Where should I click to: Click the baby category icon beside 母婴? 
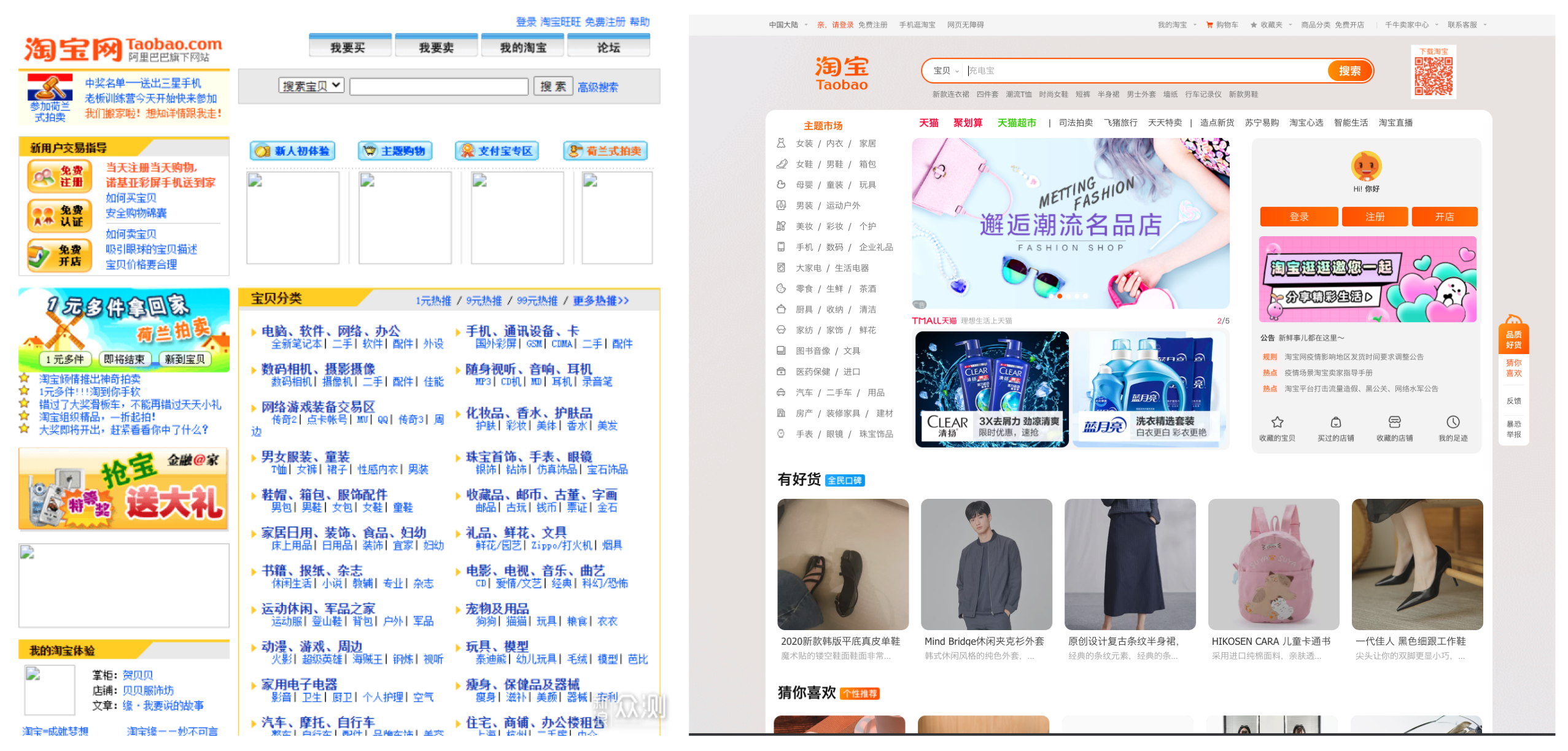coord(781,185)
